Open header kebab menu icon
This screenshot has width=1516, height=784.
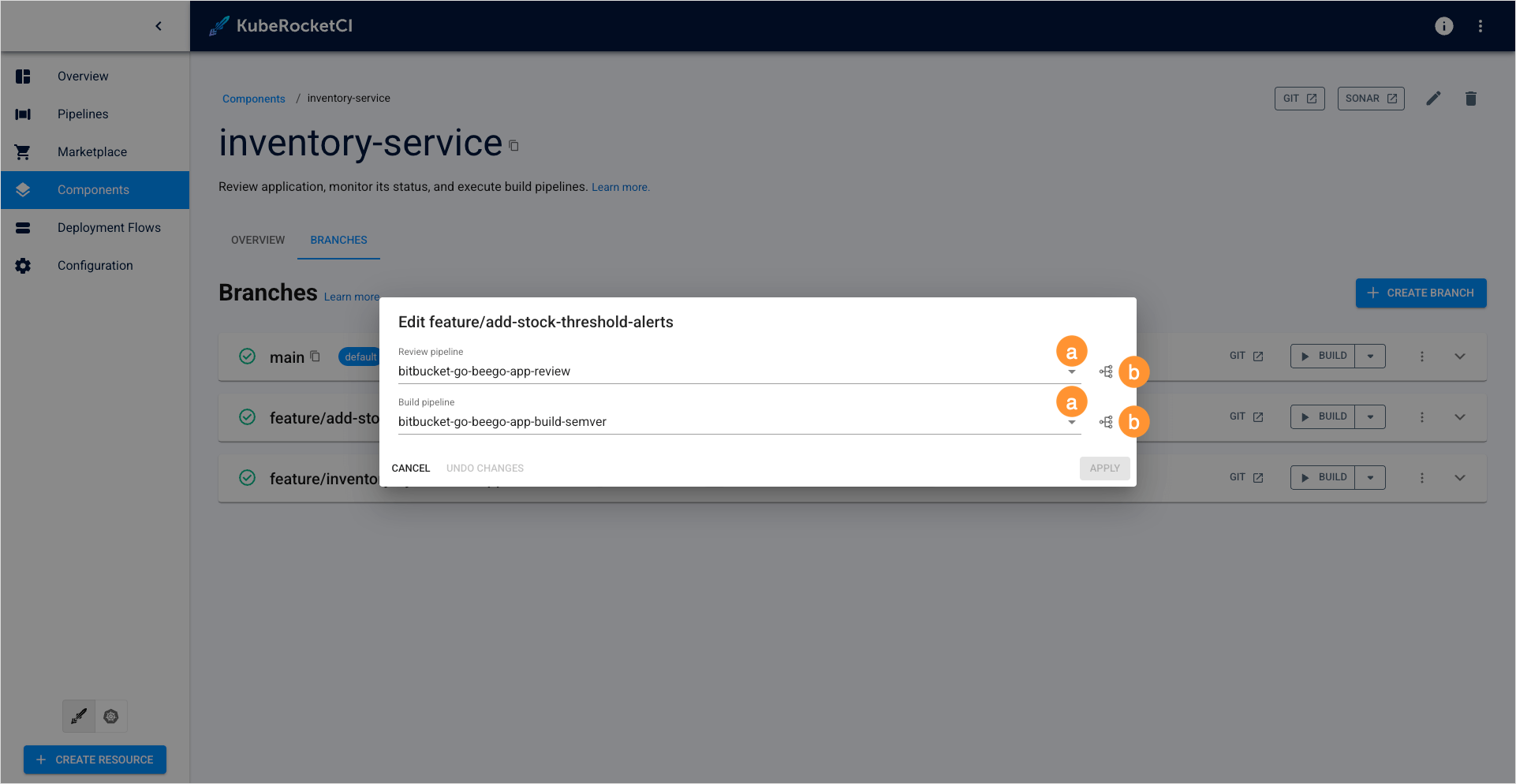pyautogui.click(x=1480, y=26)
